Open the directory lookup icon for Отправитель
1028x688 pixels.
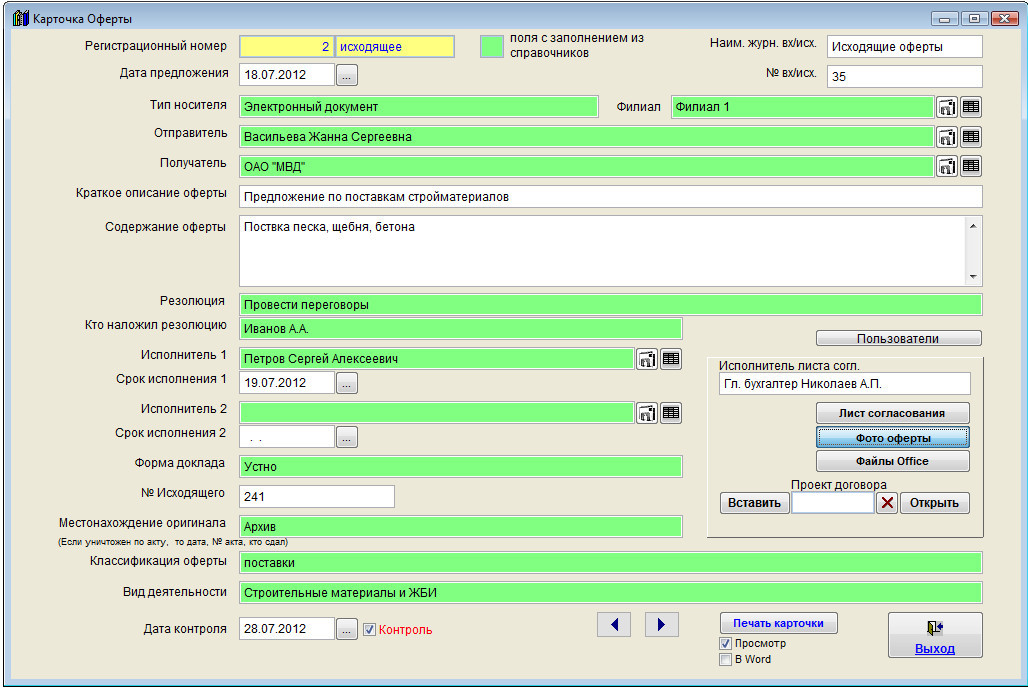pos(946,137)
